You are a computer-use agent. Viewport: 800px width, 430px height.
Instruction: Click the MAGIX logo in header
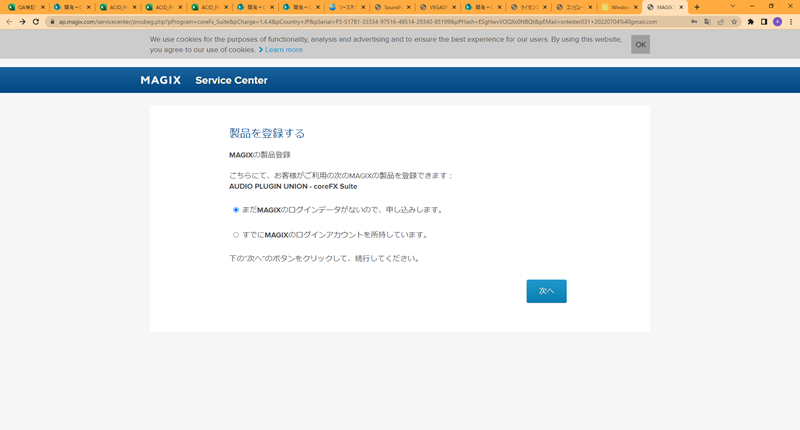(161, 80)
